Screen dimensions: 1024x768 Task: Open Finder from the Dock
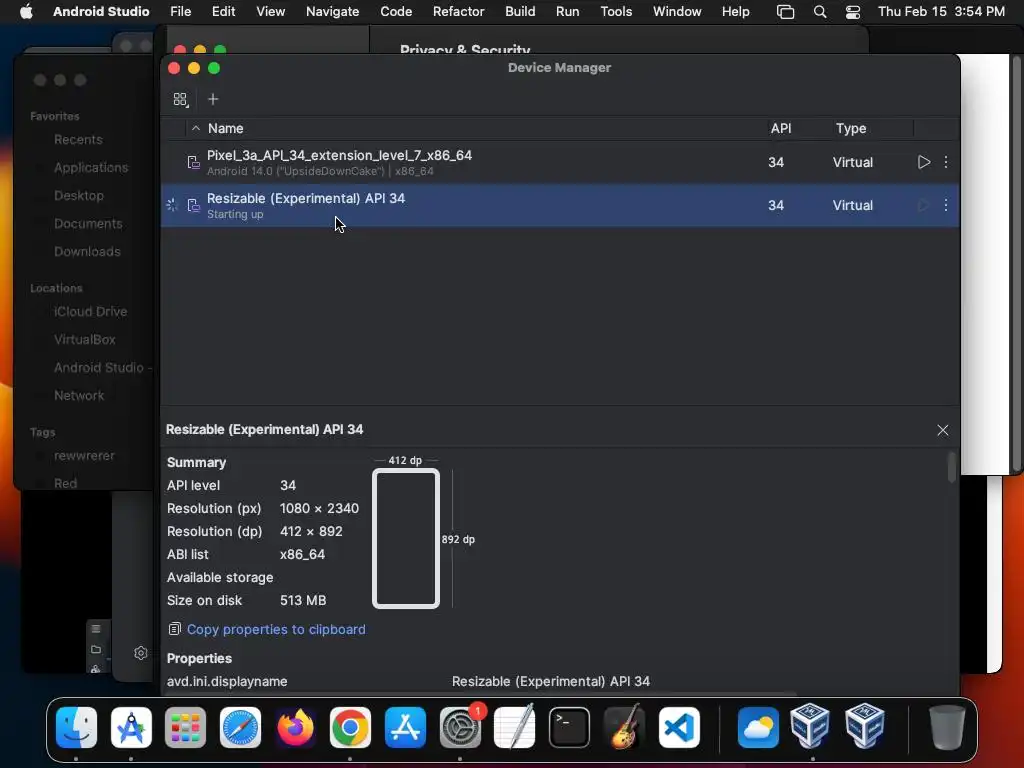coord(76,727)
